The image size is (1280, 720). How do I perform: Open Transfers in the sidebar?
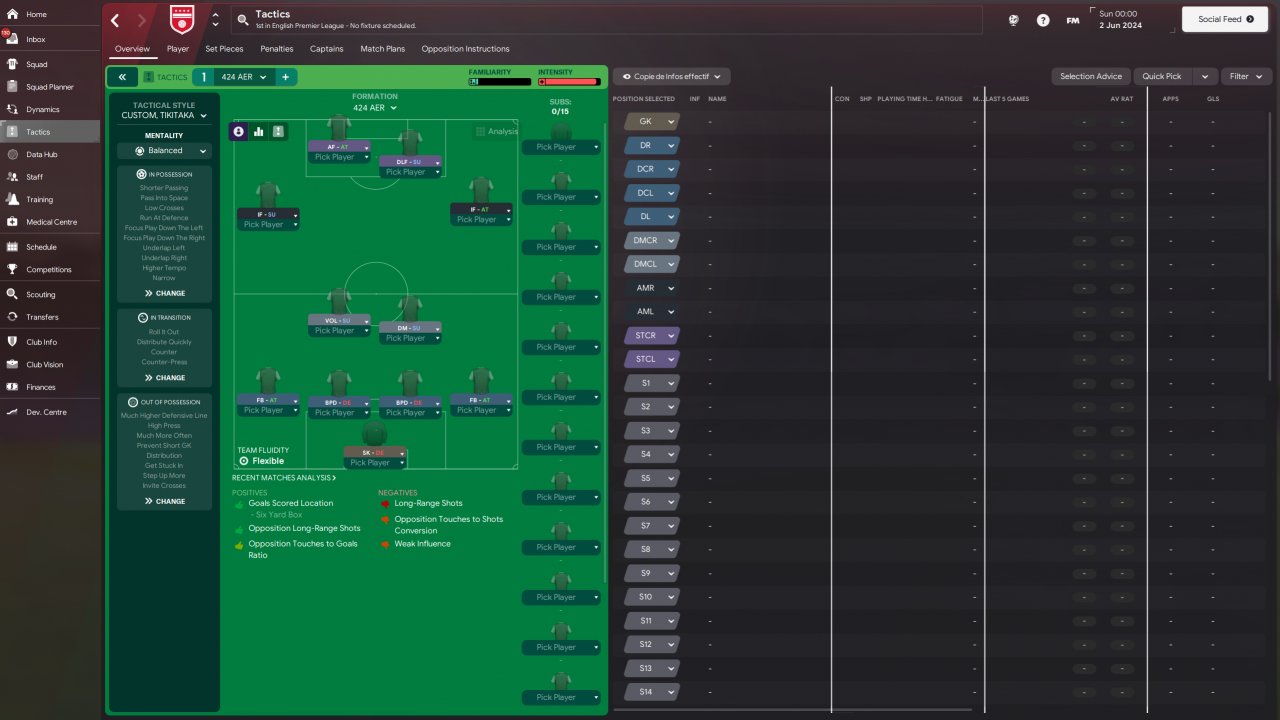[50, 317]
